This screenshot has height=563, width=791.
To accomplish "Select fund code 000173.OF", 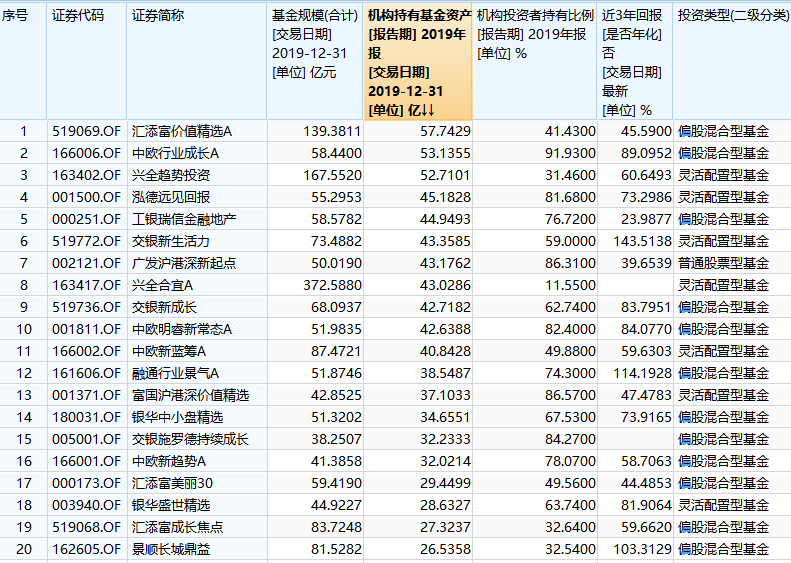I will coord(86,483).
